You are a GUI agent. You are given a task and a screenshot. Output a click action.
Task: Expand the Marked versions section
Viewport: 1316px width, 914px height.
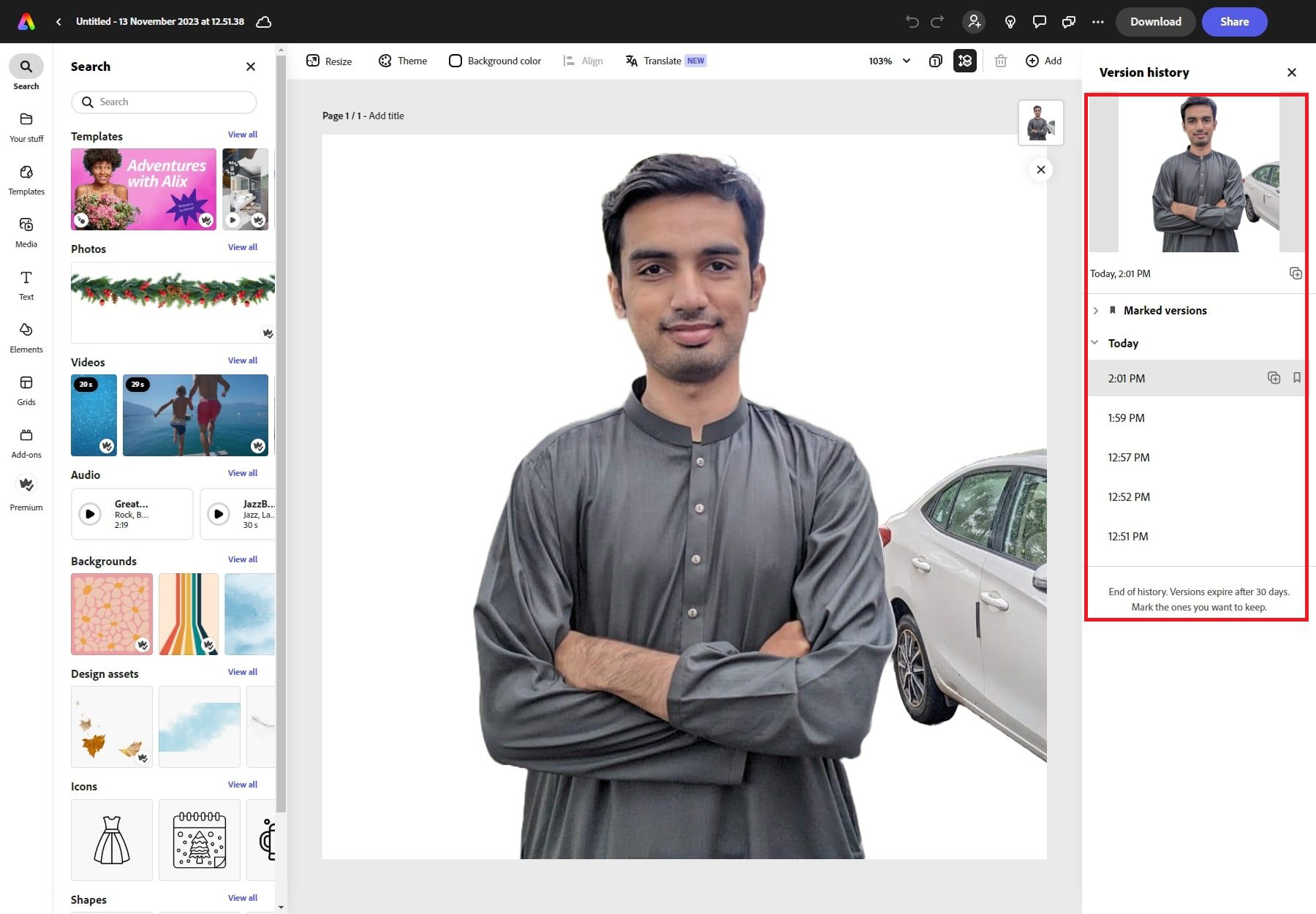(1096, 310)
